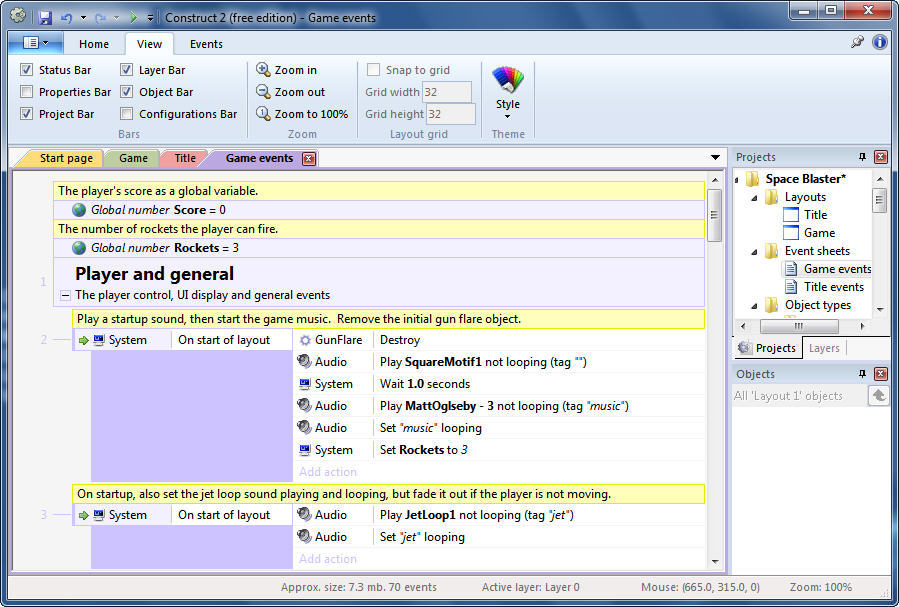Collapse the Layouts folder in the project tree
Screen dimensions: 899x607
(755, 198)
